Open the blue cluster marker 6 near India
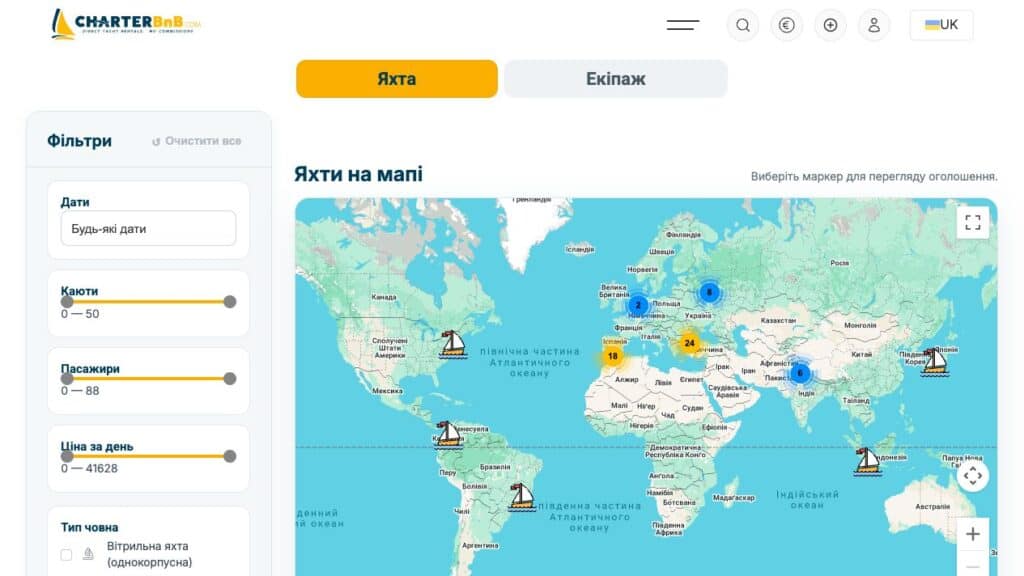This screenshot has height=576, width=1024. point(800,373)
